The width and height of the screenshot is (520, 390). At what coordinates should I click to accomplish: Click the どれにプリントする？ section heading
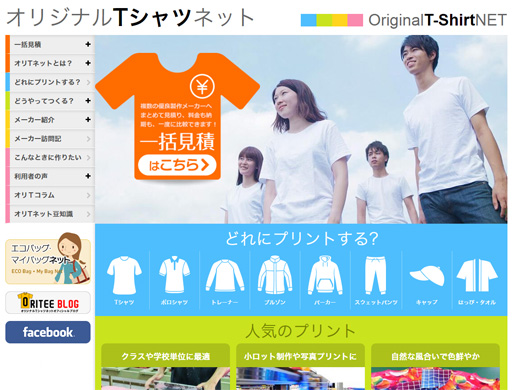tap(302, 238)
